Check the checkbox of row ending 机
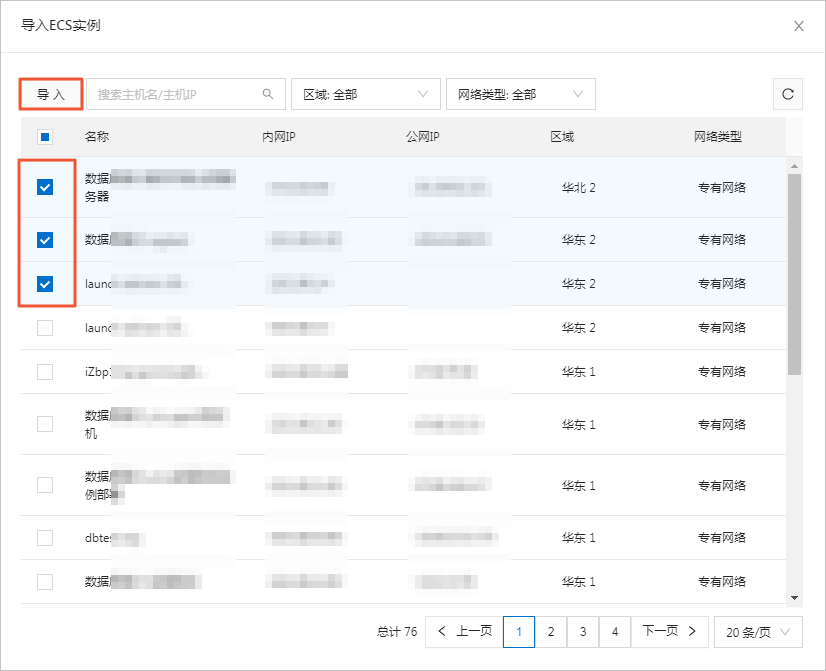The width and height of the screenshot is (826, 671). click(x=45, y=424)
